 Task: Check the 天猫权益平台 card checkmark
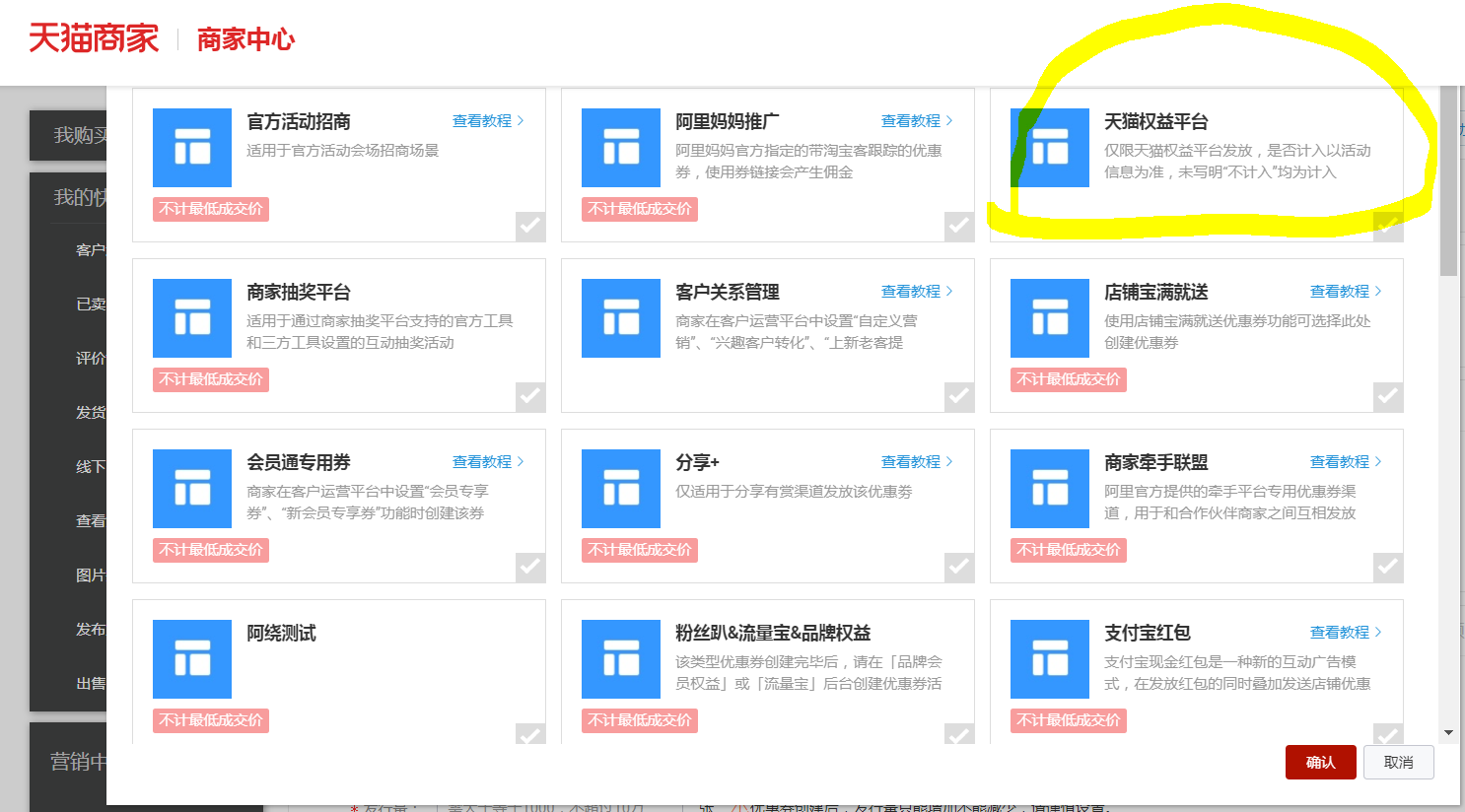1388,227
